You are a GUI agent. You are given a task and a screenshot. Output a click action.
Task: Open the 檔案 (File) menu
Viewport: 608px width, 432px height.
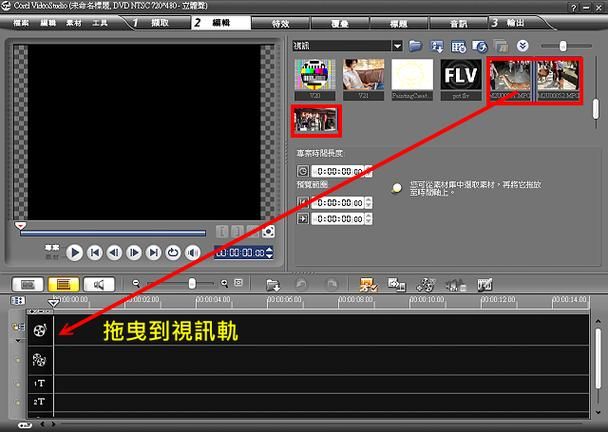point(21,23)
